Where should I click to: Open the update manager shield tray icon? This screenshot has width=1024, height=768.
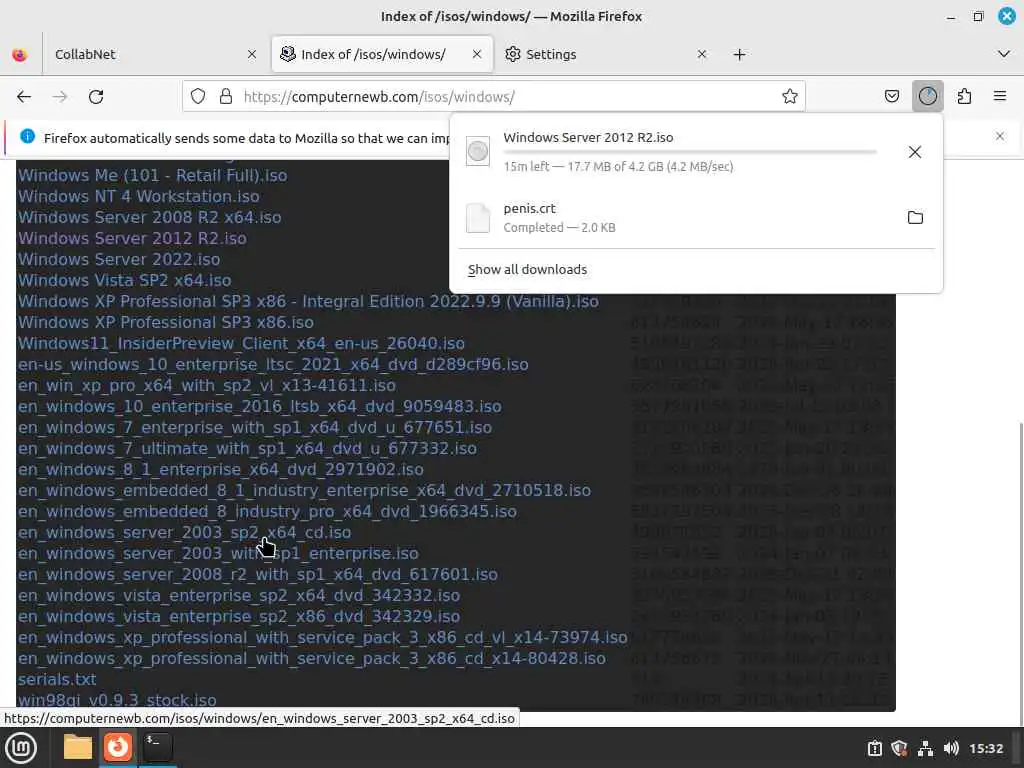click(899, 748)
